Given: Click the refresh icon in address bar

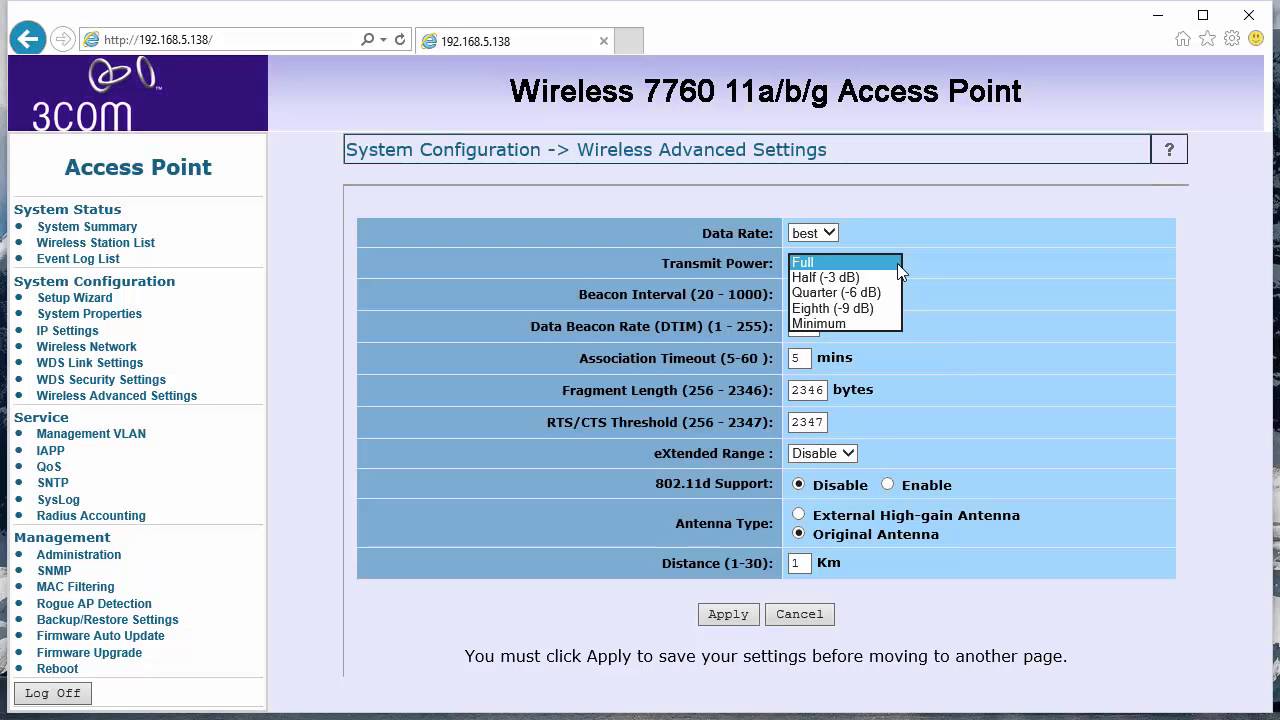Looking at the screenshot, I should click(x=400, y=40).
